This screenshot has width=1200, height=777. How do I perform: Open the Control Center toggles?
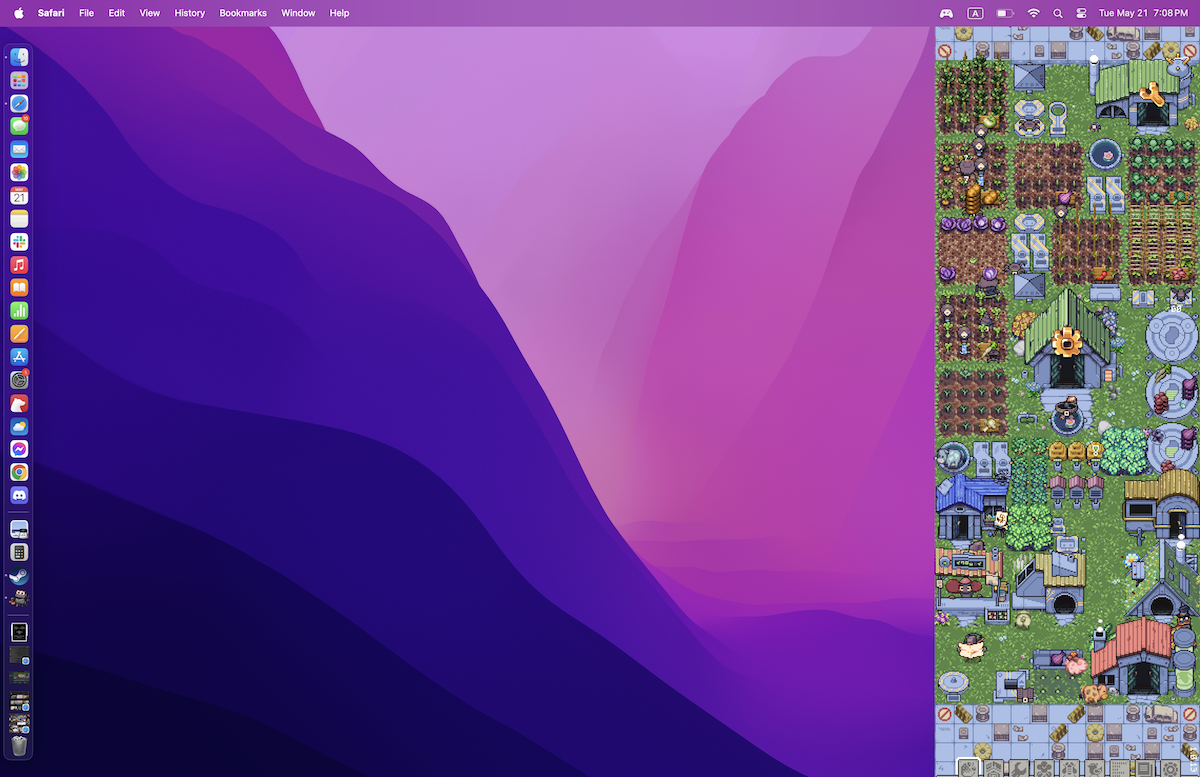(1081, 13)
